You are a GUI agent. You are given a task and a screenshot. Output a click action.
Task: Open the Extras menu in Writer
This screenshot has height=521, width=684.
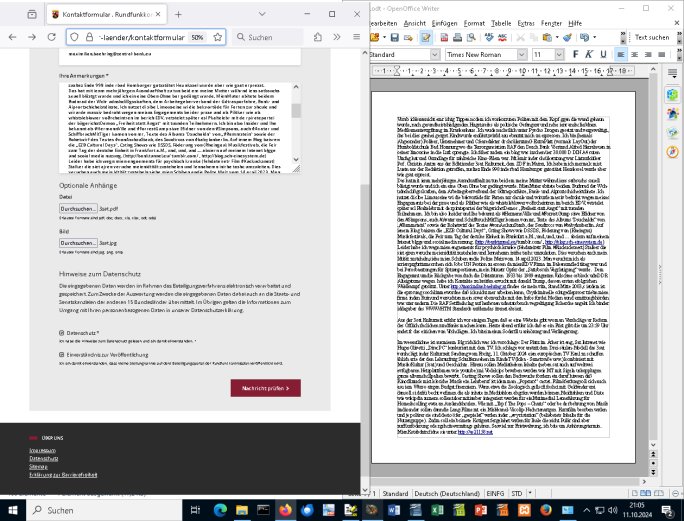526,23
